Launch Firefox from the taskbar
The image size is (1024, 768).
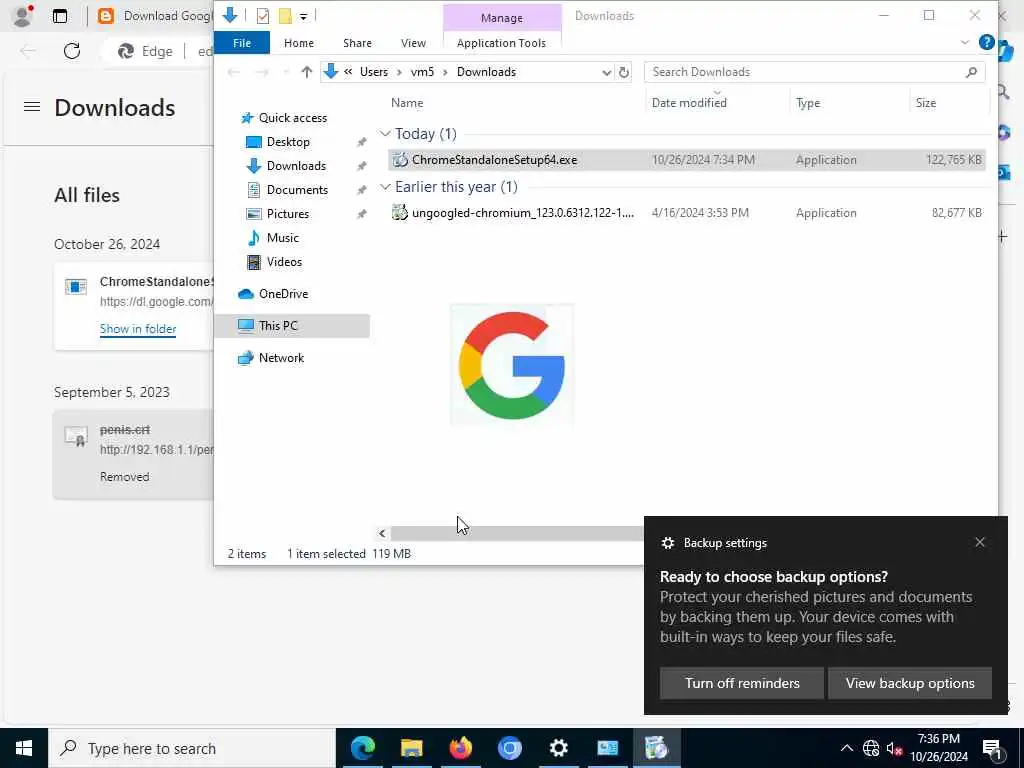pos(460,748)
